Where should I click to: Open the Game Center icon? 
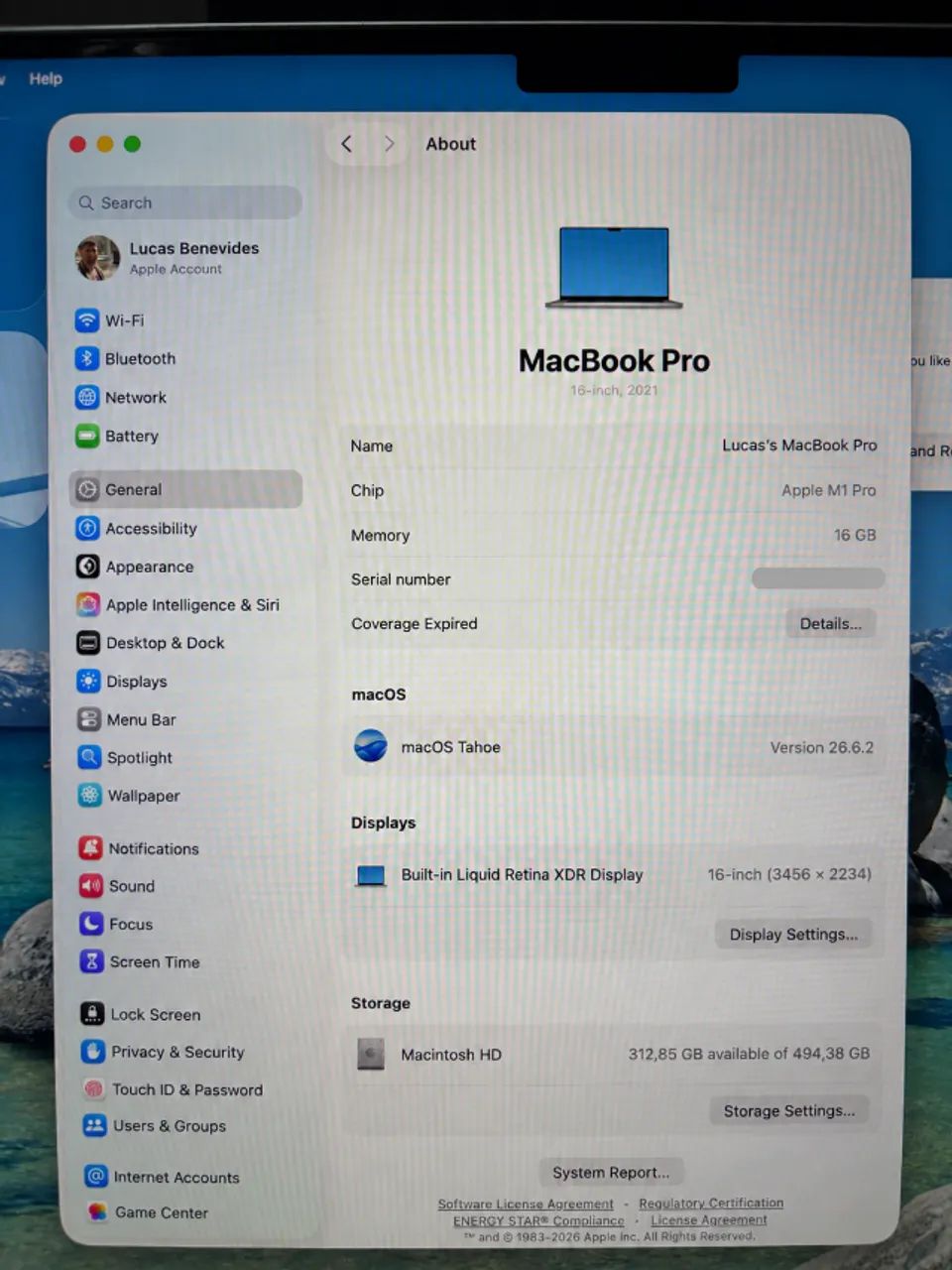click(97, 1211)
